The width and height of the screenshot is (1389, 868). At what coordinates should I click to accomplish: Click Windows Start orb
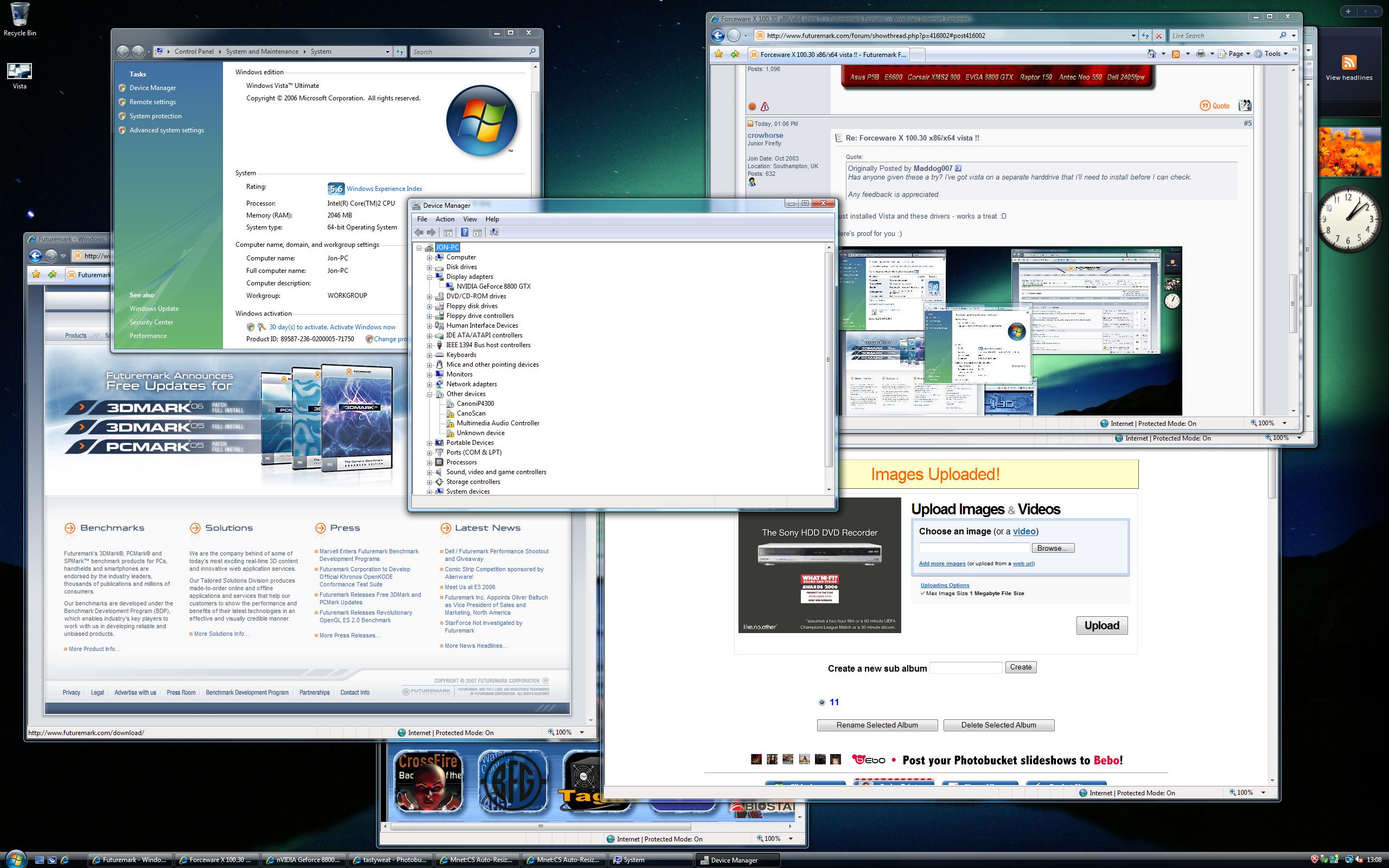16,859
